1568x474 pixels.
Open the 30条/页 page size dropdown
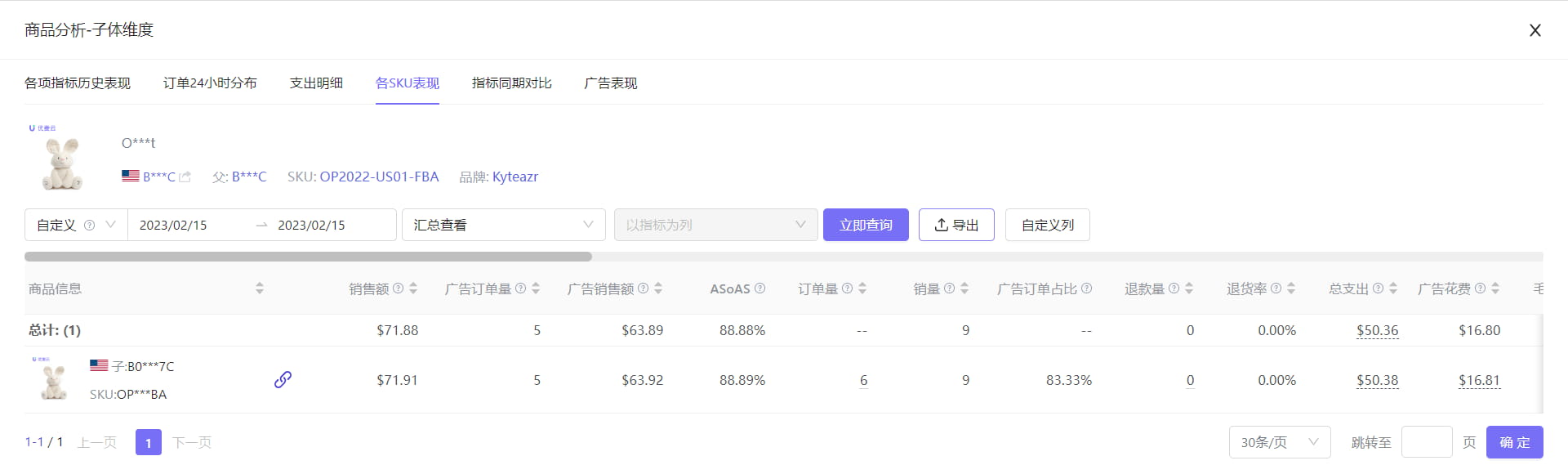(x=1280, y=442)
